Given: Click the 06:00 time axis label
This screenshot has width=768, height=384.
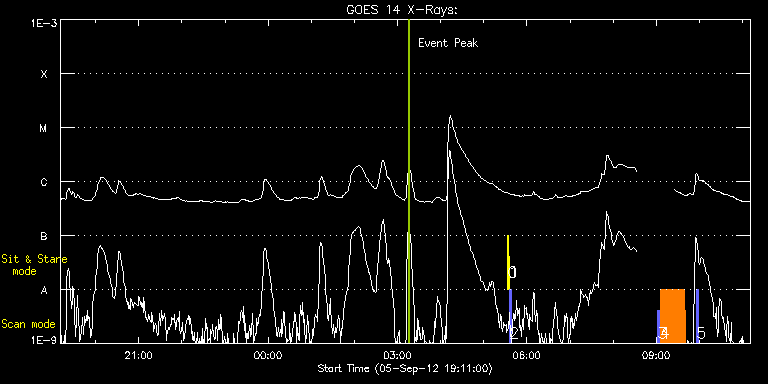Looking at the screenshot, I should pyautogui.click(x=528, y=355).
